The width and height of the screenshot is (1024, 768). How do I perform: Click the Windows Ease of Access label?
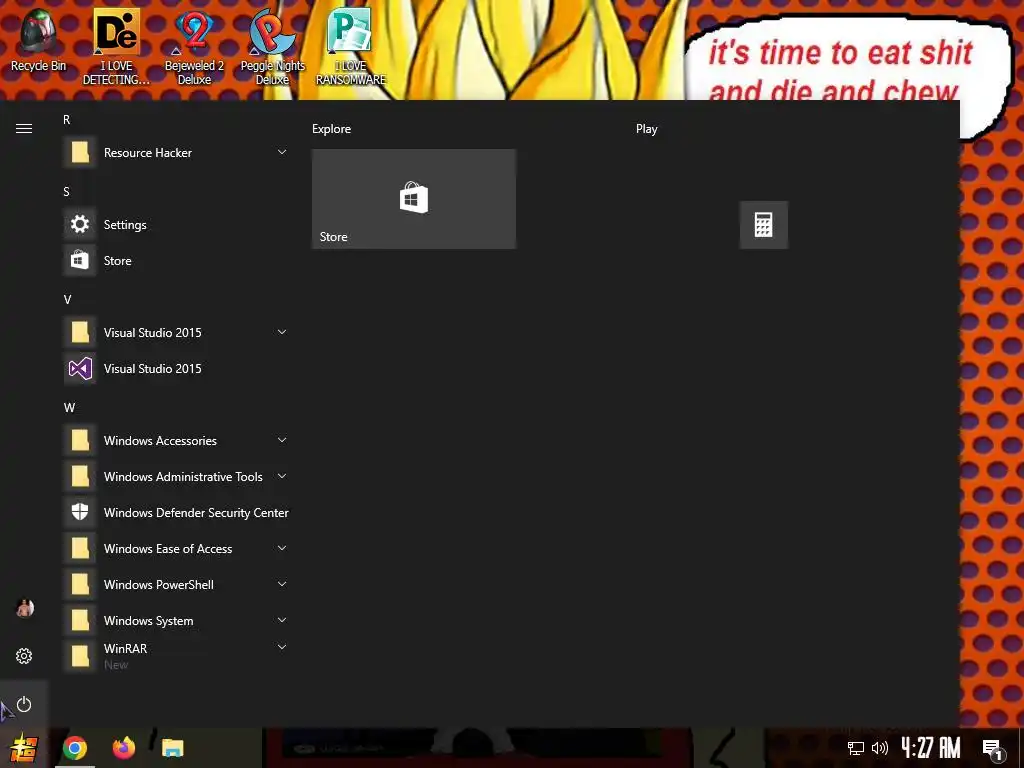click(168, 549)
